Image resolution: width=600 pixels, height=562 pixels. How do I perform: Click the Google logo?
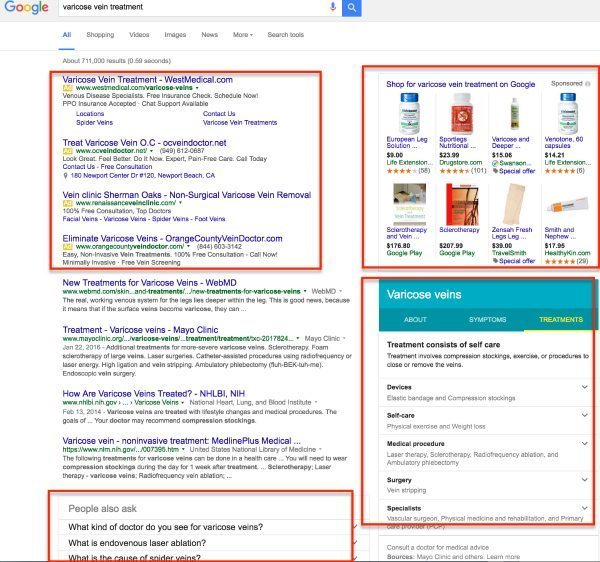26,7
